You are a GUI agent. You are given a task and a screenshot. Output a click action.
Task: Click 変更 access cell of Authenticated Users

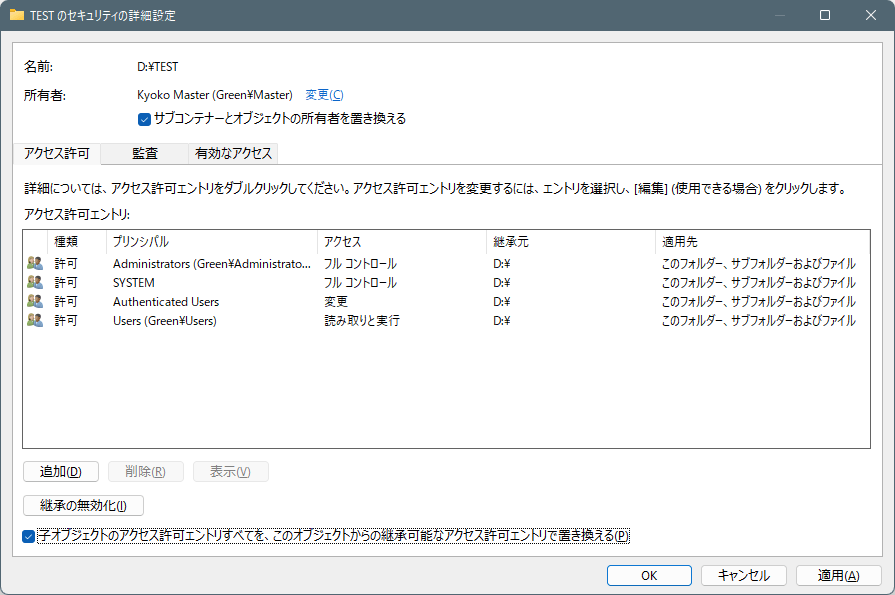tap(336, 301)
